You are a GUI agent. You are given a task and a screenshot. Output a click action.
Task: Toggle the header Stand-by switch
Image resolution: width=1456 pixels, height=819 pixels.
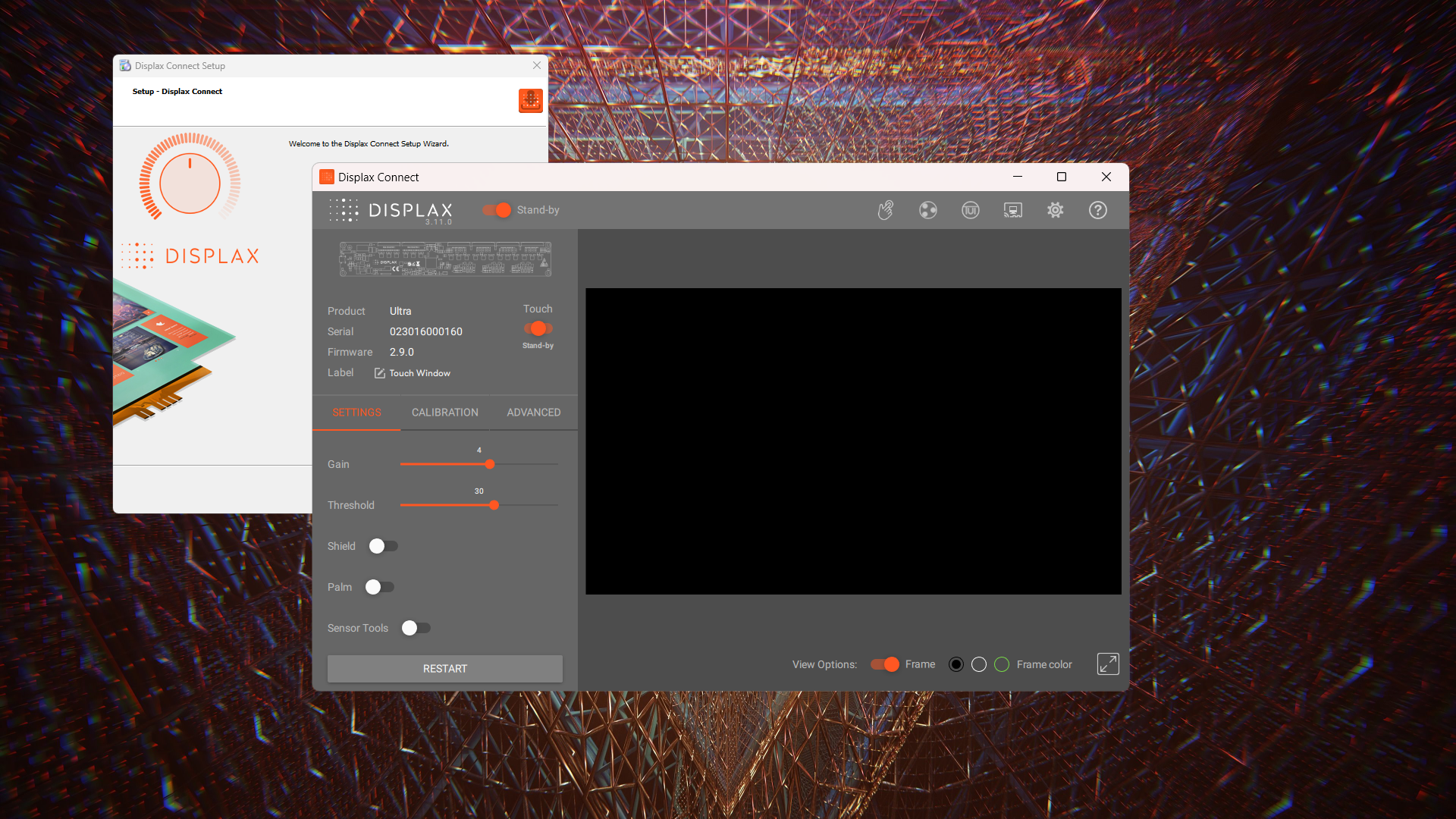pyautogui.click(x=497, y=210)
